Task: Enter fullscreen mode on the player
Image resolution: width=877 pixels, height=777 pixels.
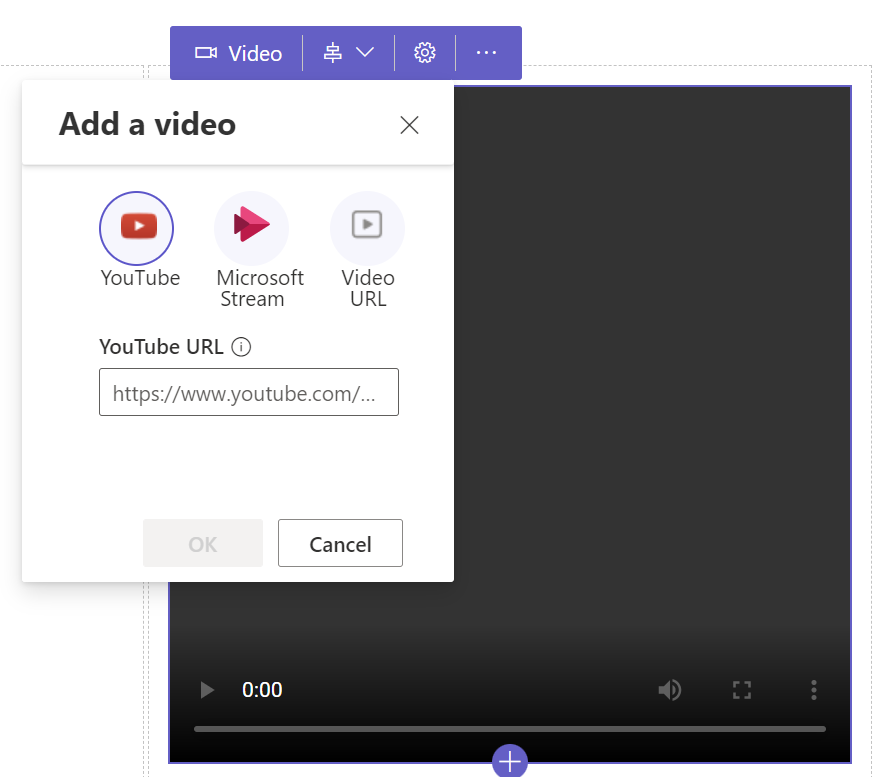Action: [x=742, y=690]
